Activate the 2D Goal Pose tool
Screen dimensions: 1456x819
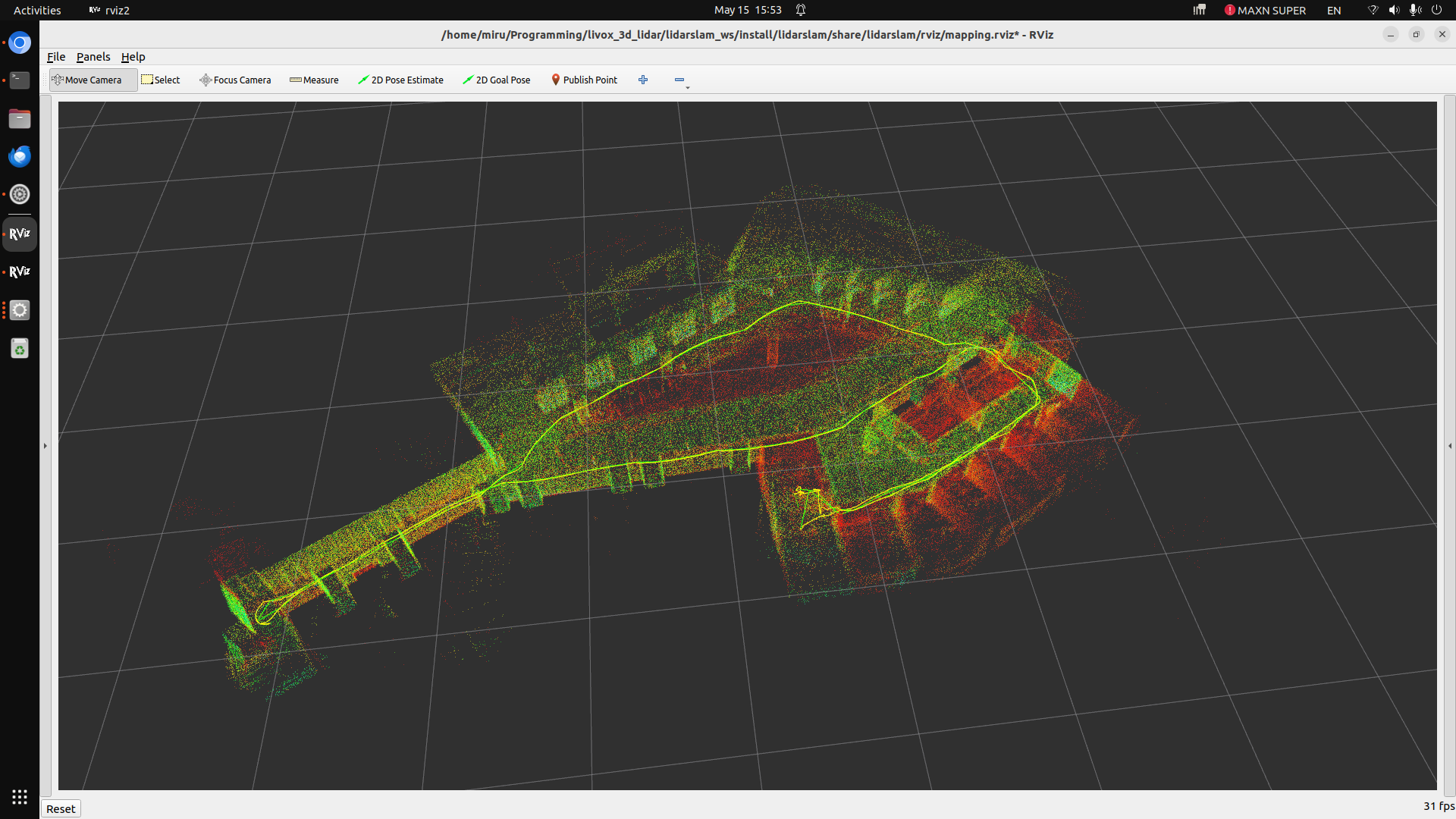click(497, 80)
